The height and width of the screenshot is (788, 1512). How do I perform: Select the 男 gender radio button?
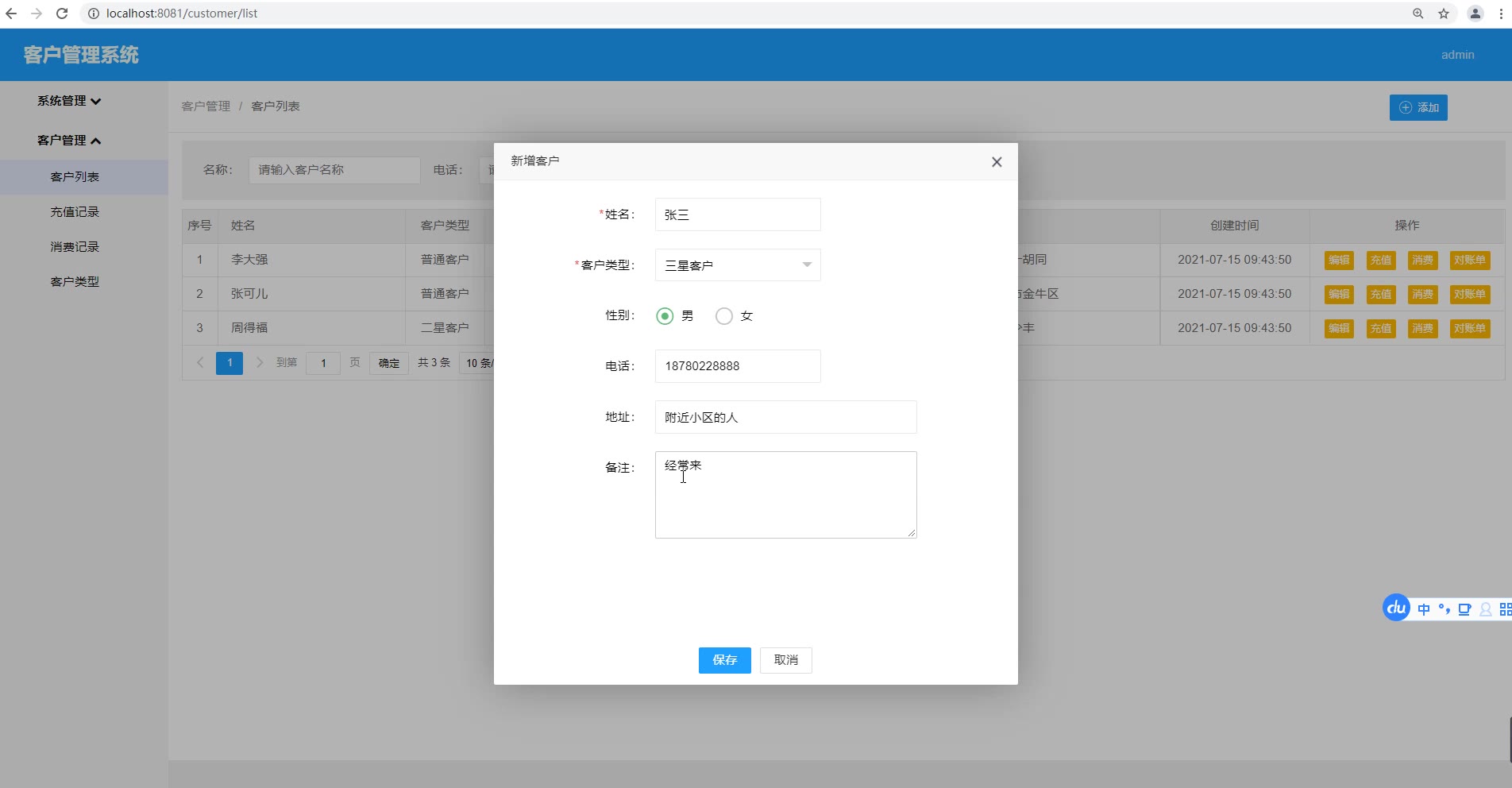coord(665,316)
